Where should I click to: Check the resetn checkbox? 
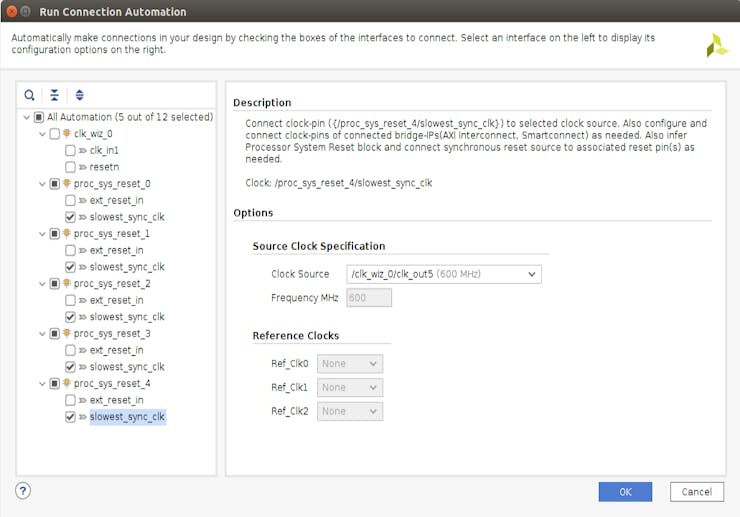(70, 167)
